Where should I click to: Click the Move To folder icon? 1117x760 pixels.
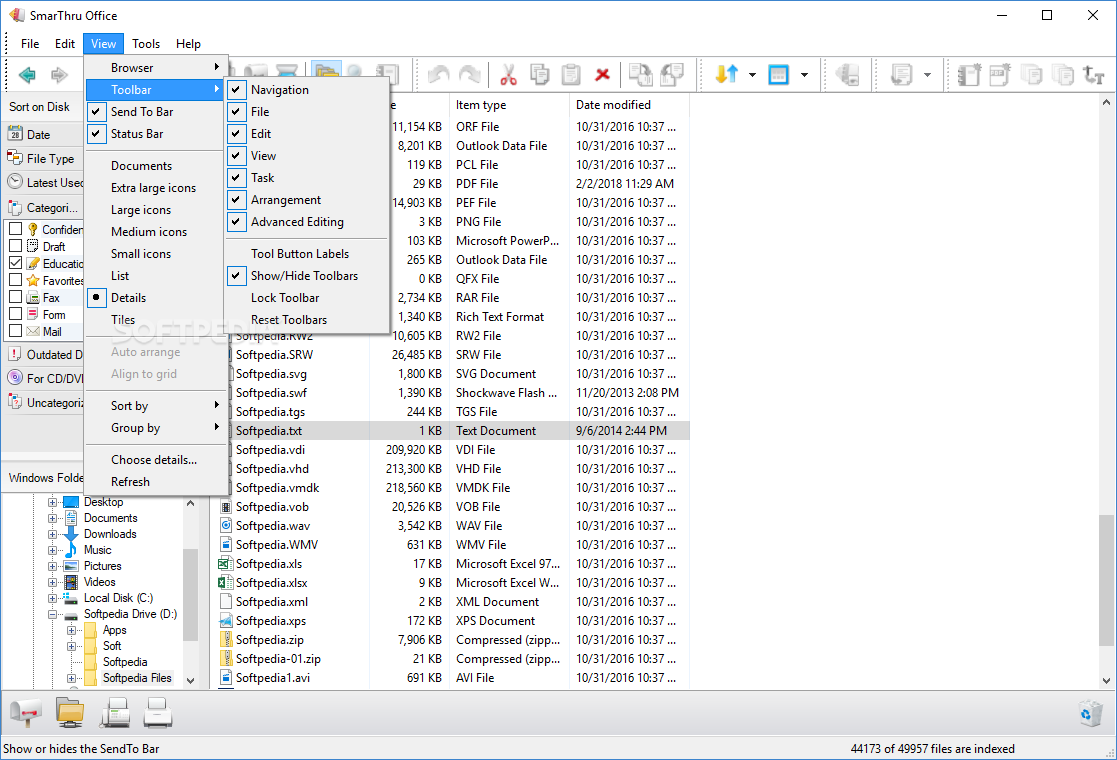pyautogui.click(x=672, y=74)
